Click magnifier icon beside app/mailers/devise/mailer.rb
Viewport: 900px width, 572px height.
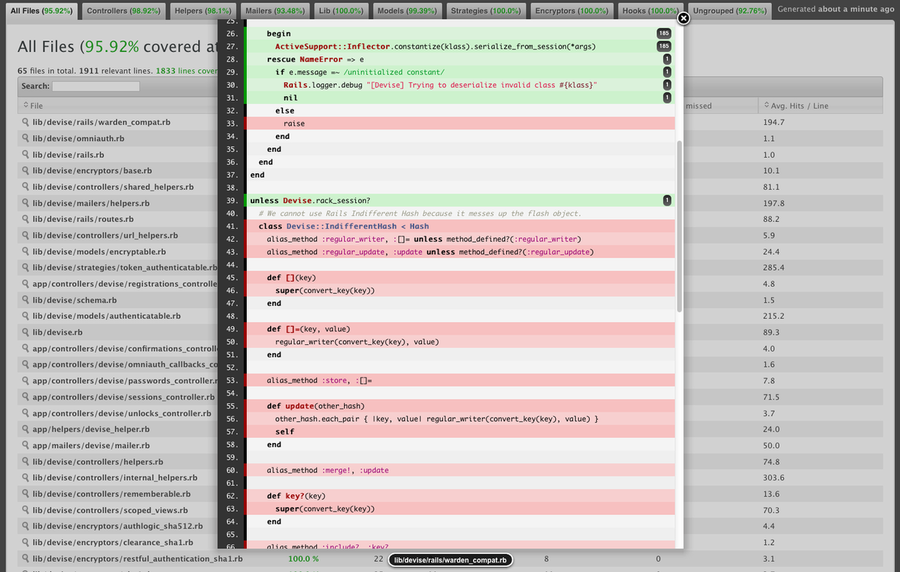click(26, 445)
